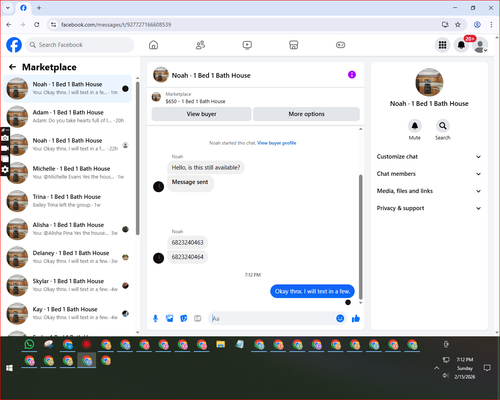Attach a photo using the image icon
Screen dimensions: 500x400
click(x=170, y=319)
